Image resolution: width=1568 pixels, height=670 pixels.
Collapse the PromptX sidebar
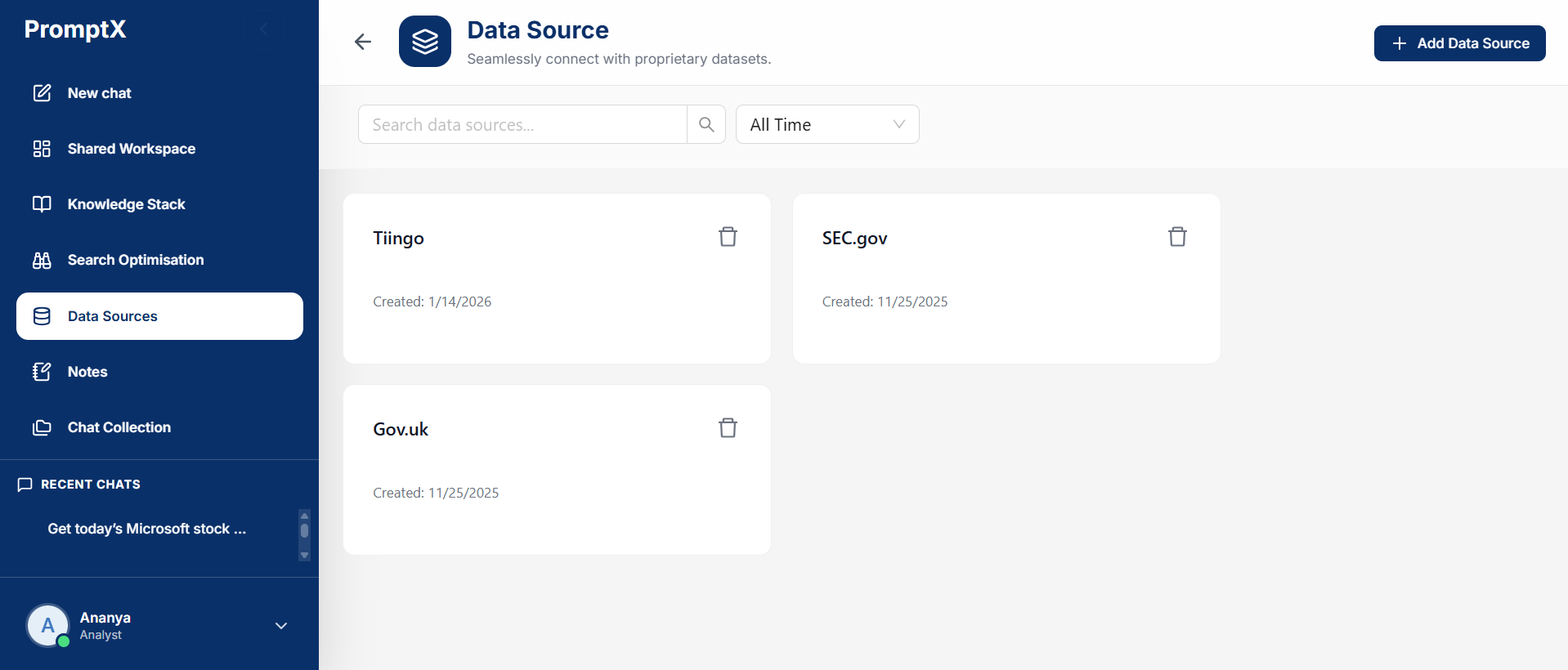point(264,29)
